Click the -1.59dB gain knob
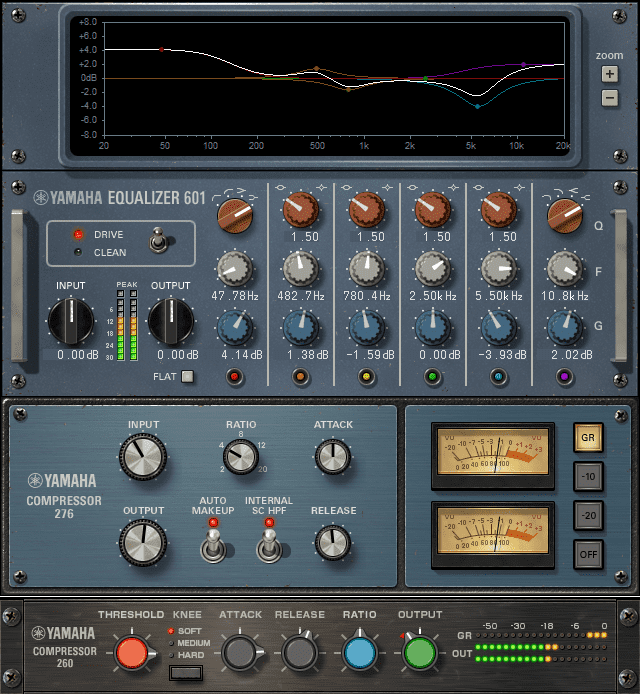The image size is (640, 694). [367, 328]
